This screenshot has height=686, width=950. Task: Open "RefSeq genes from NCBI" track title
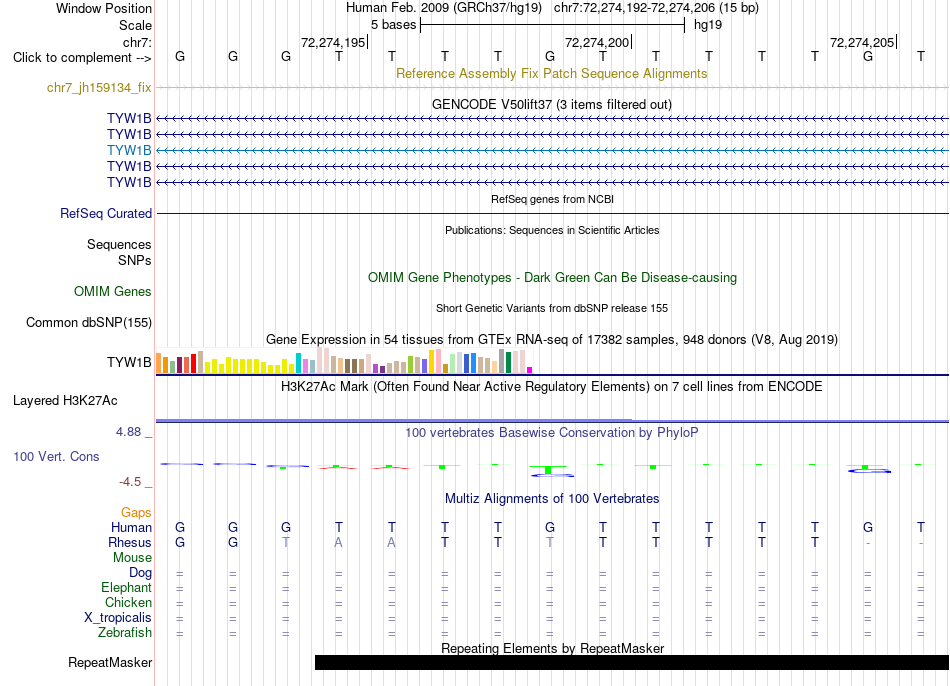[553, 199]
